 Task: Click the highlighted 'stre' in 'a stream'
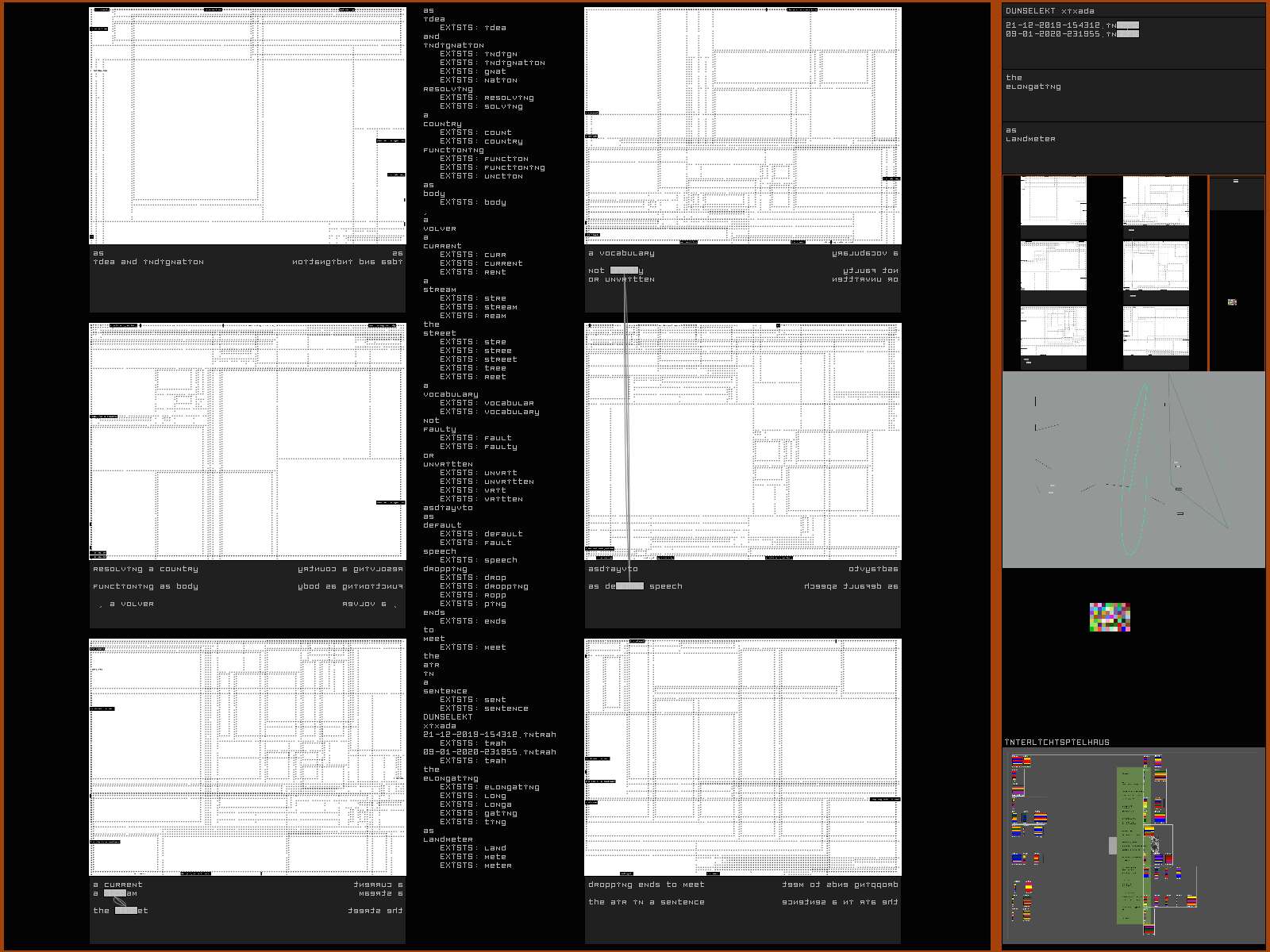click(115, 893)
